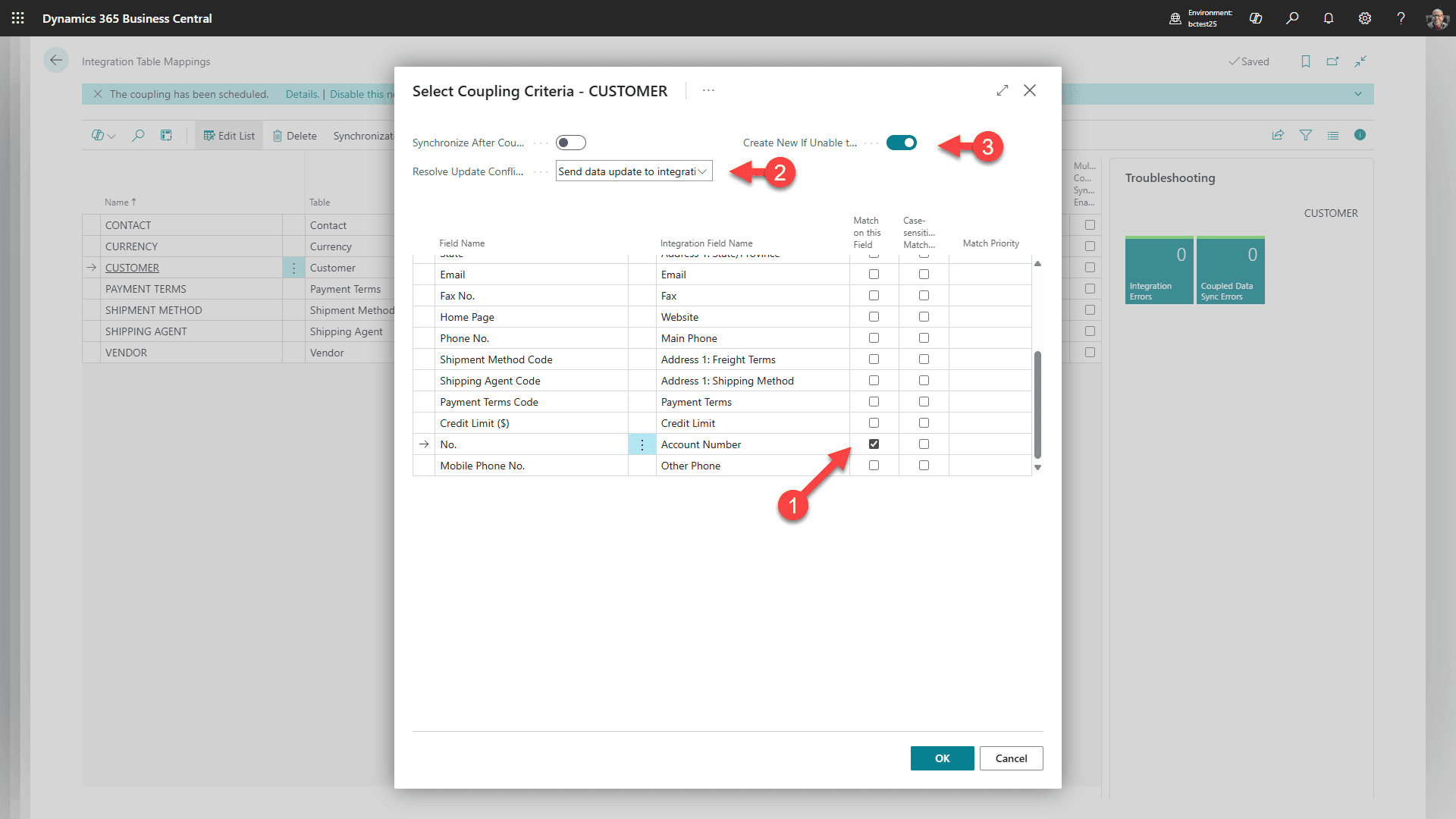Uncheck Match on this Field for No.
1456x819 pixels.
874,444
